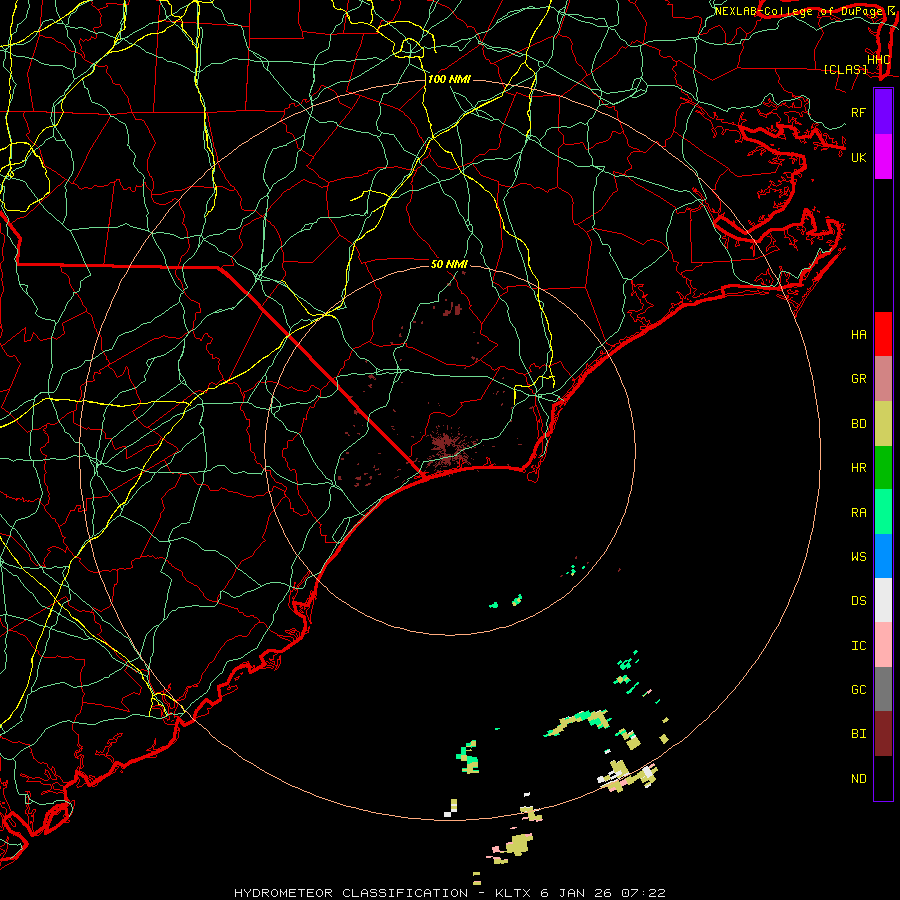Click the "GR" legend label
Image resolution: width=900 pixels, height=900 pixels.
click(x=858, y=379)
